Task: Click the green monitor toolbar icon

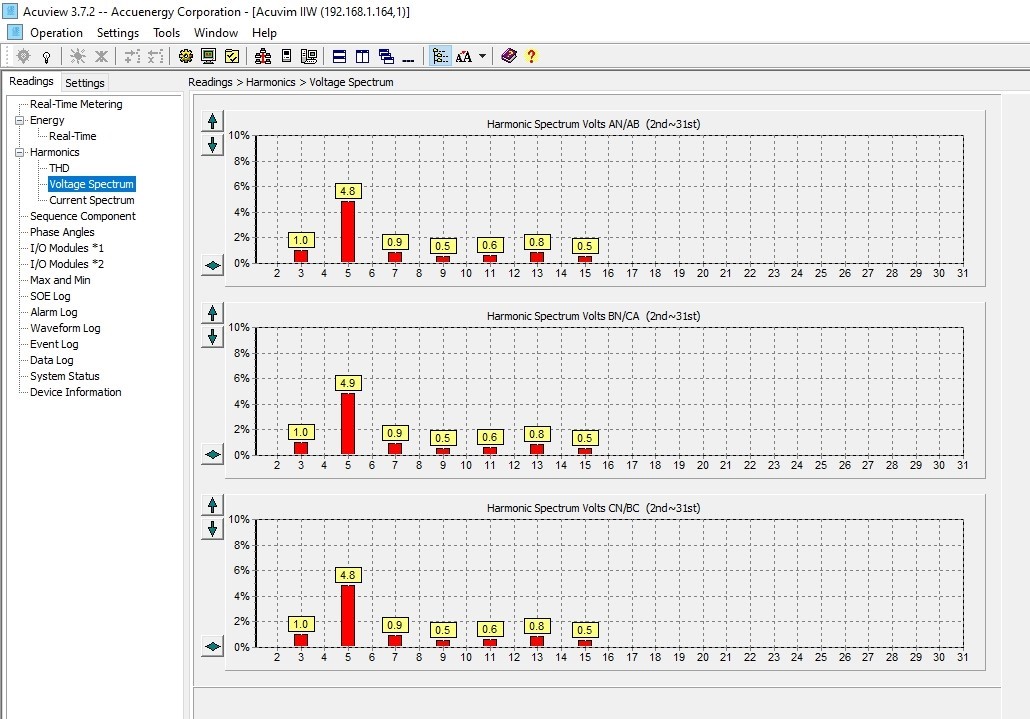Action: click(209, 56)
